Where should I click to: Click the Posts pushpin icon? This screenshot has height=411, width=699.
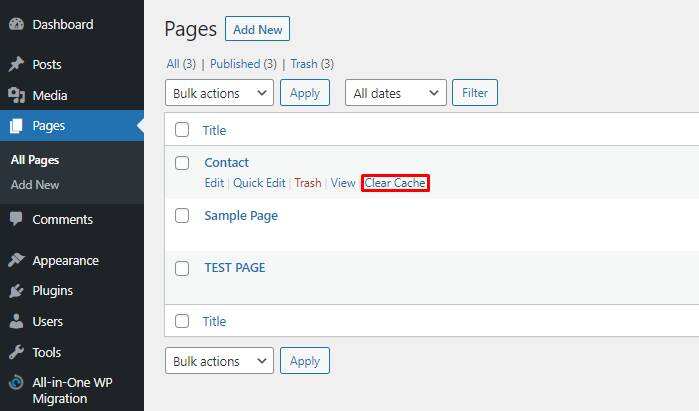16,64
